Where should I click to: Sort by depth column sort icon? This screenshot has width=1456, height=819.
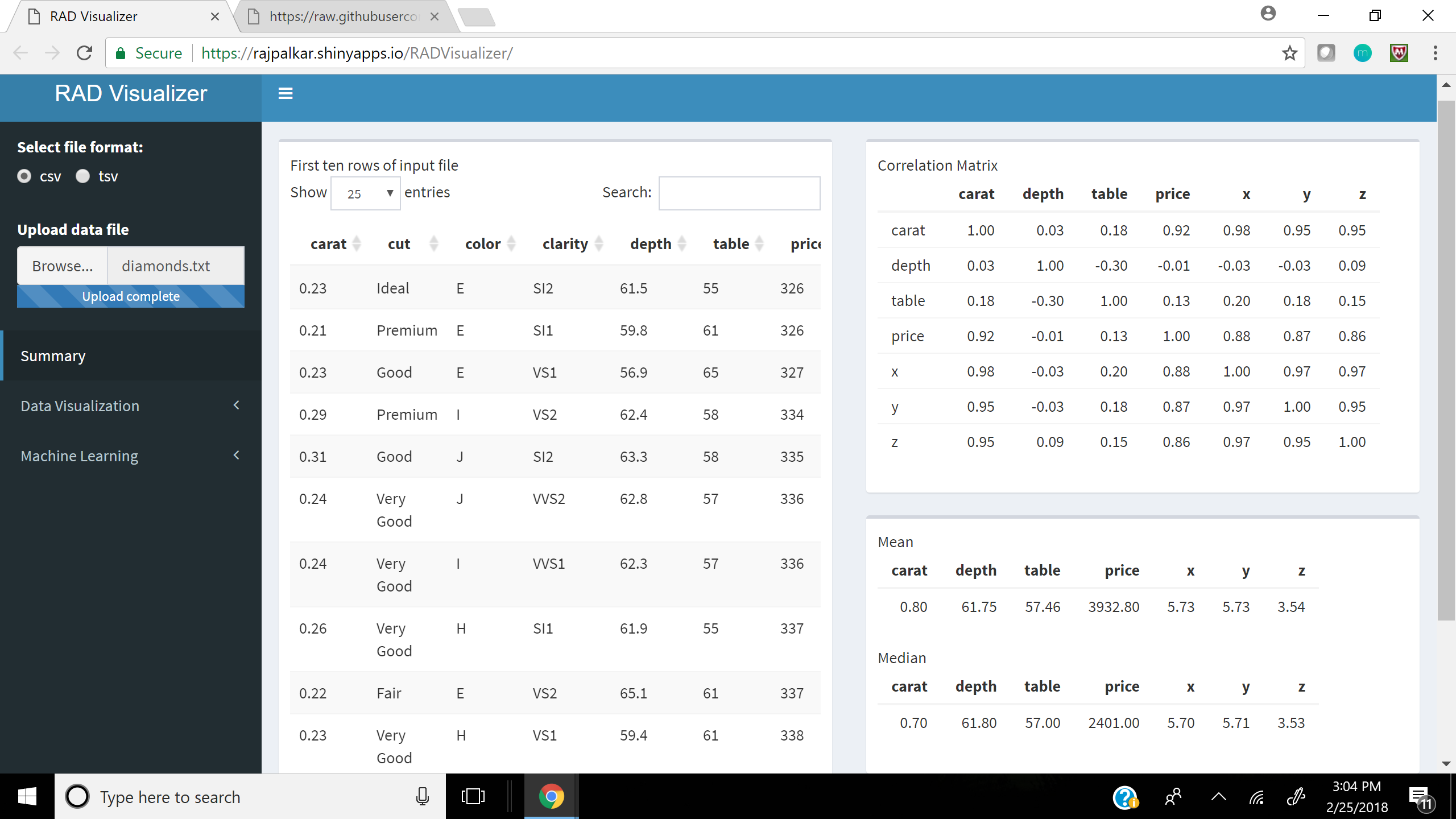[682, 243]
